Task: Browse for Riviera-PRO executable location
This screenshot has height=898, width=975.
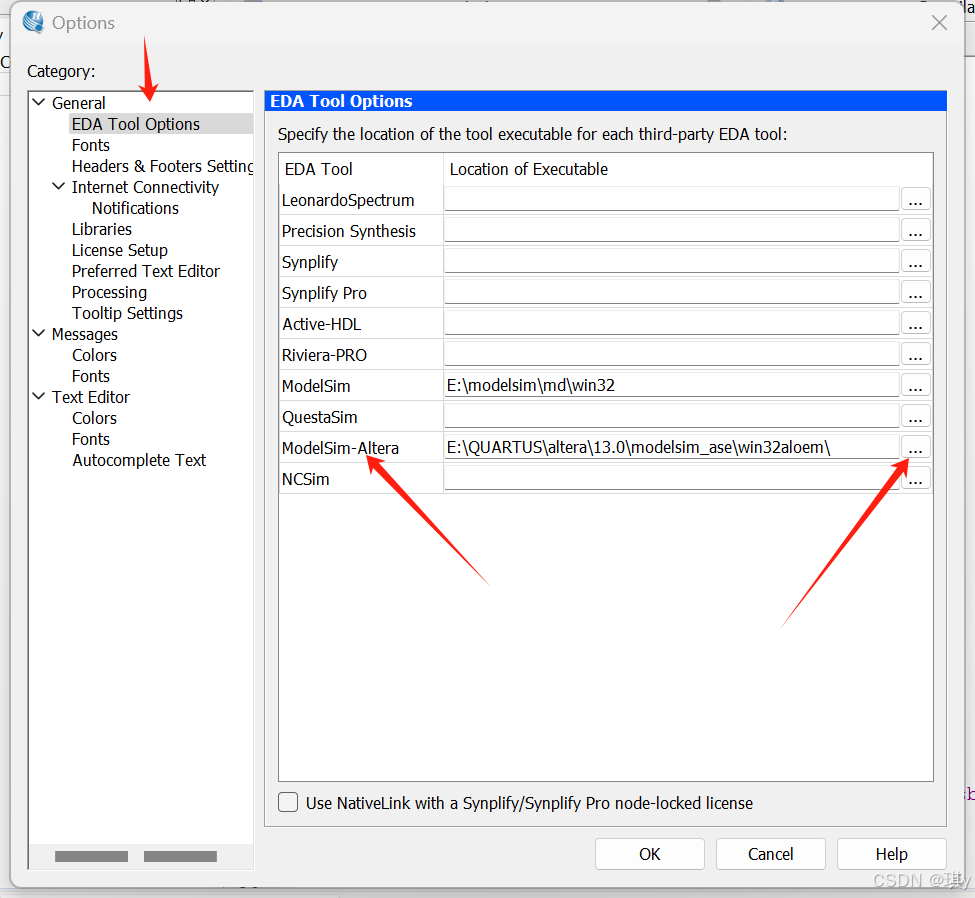Action: click(915, 354)
